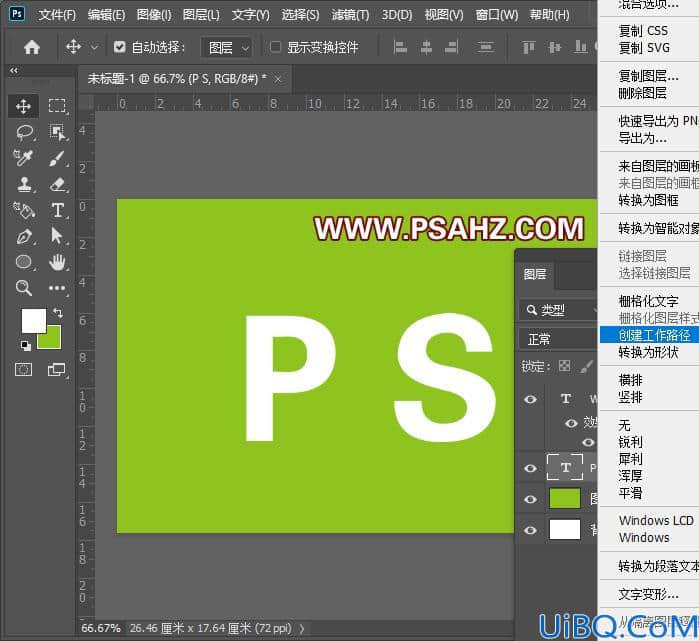Open Move tool preset picker arrow
This screenshot has width=699, height=641.
click(x=94, y=47)
